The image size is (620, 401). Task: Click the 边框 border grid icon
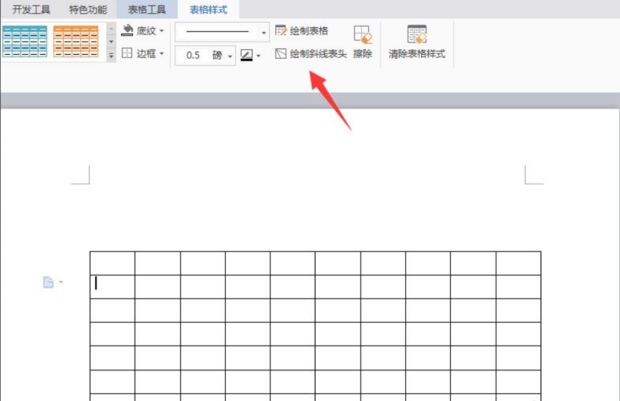pyautogui.click(x=127, y=53)
